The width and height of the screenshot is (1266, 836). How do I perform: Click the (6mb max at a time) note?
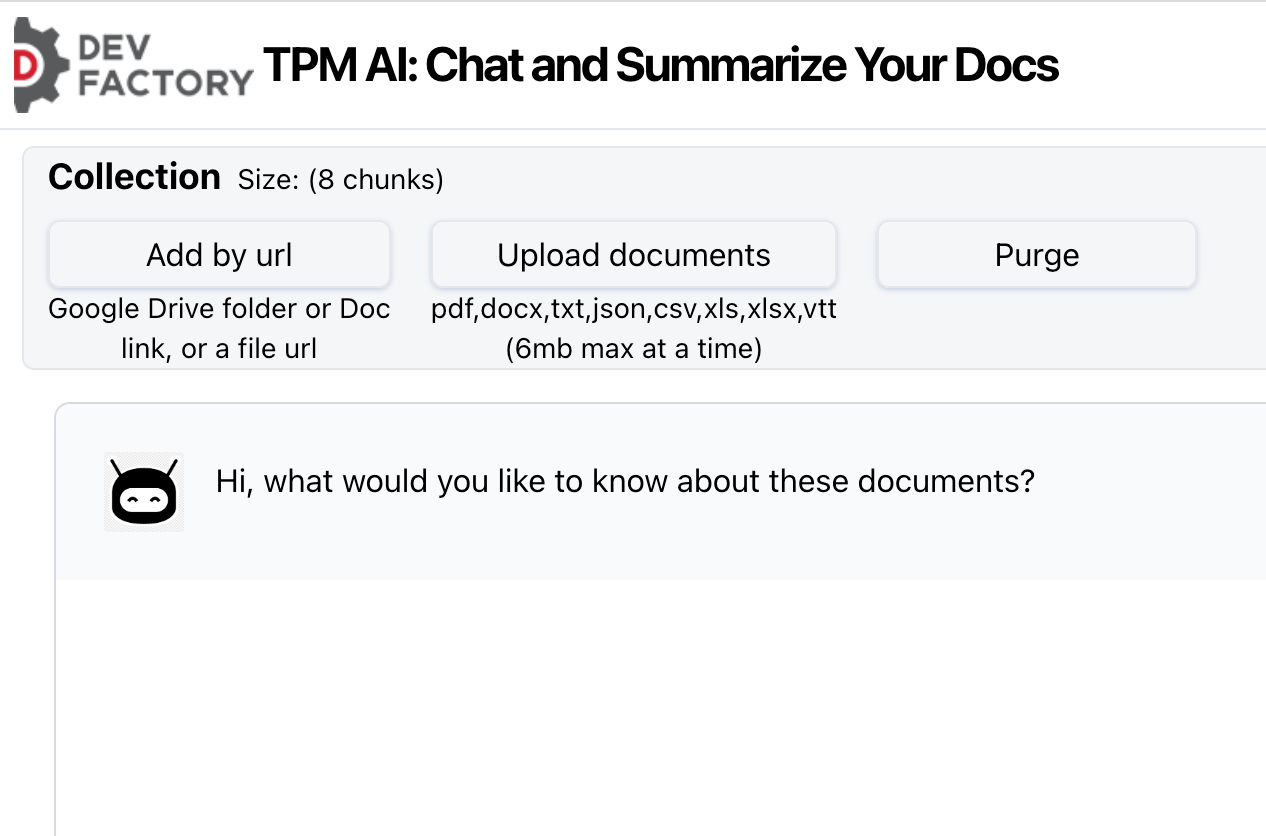[x=634, y=348]
